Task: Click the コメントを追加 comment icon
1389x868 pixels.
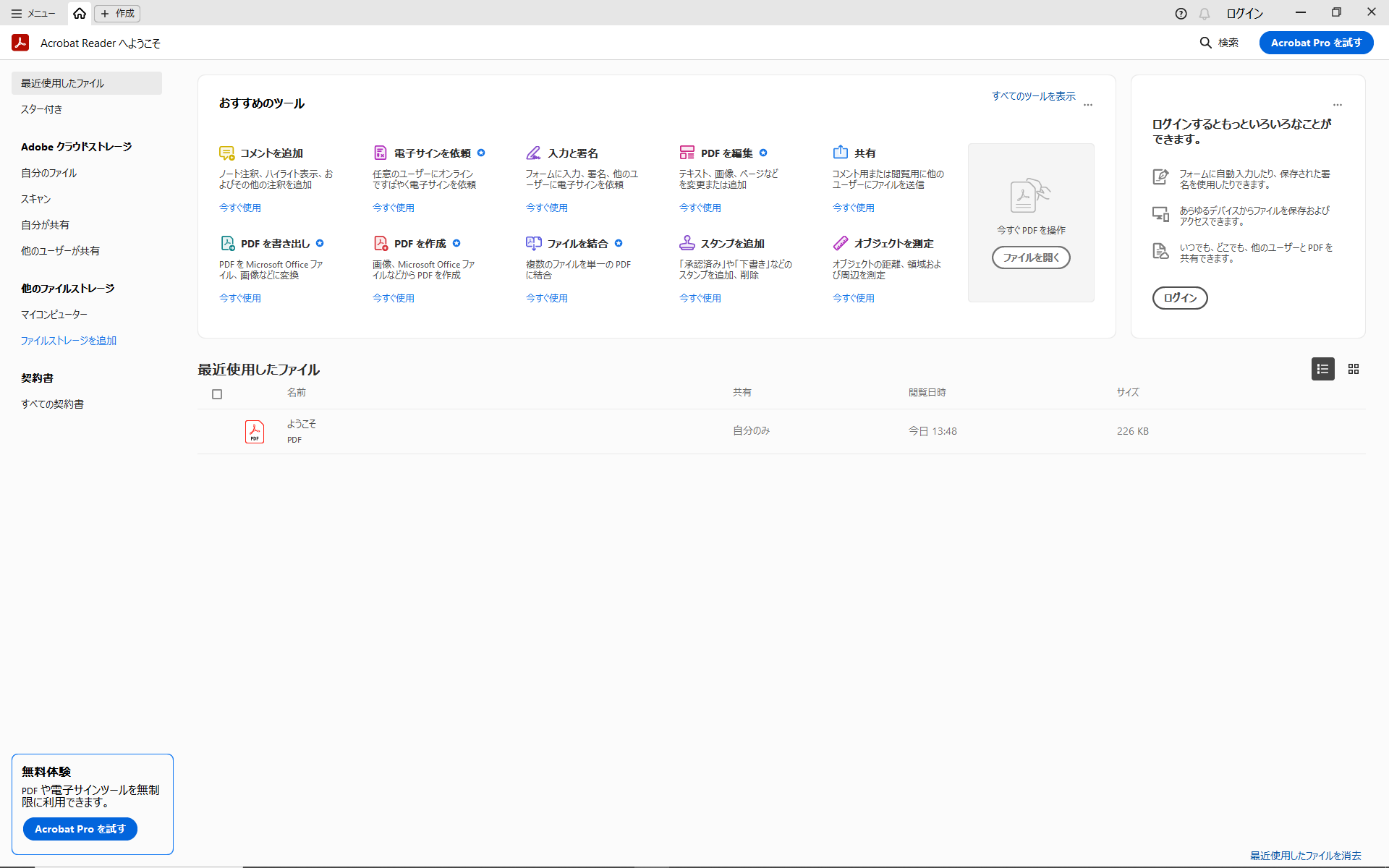Action: [226, 153]
